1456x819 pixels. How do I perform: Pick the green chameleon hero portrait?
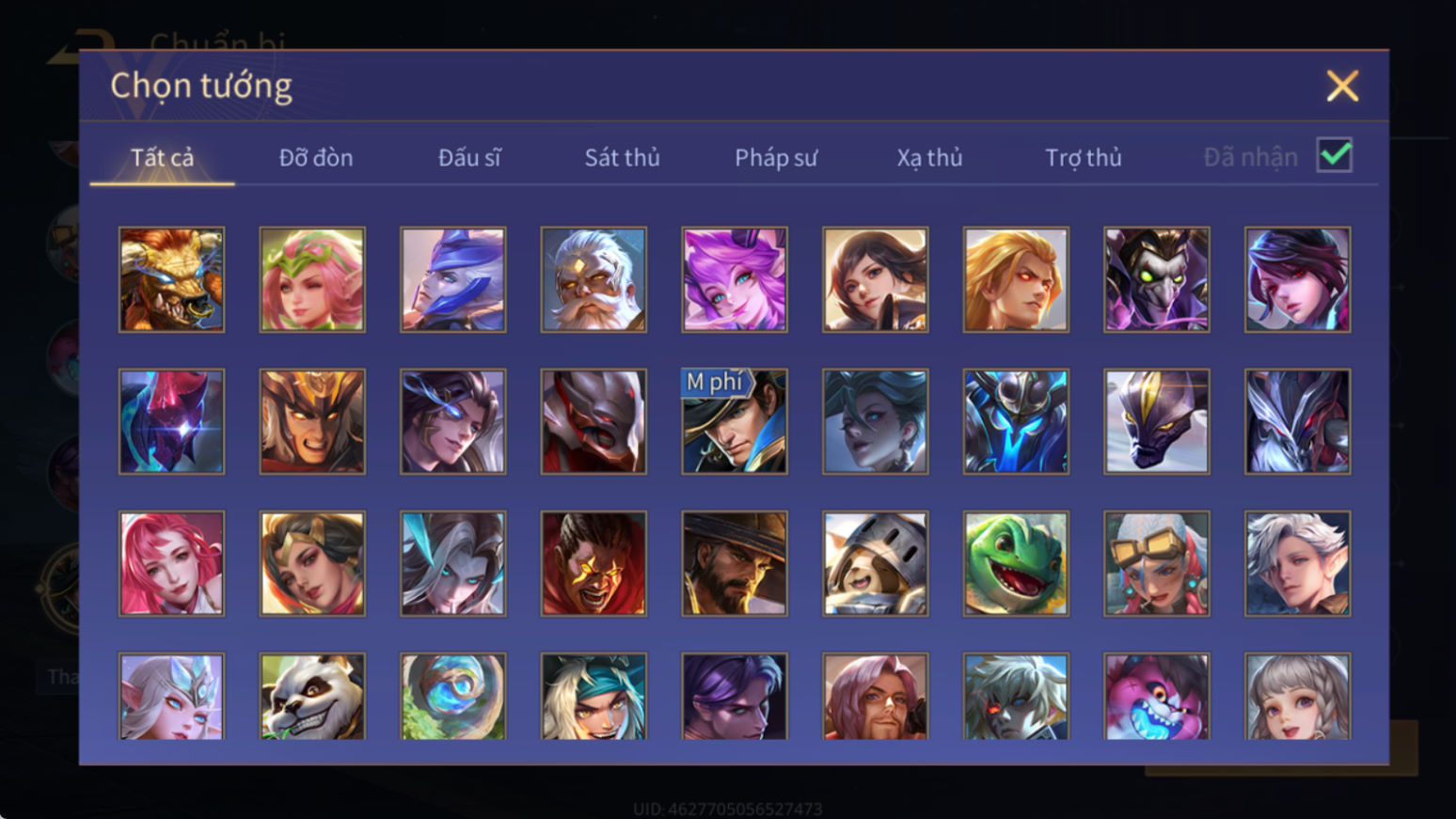(x=1016, y=563)
